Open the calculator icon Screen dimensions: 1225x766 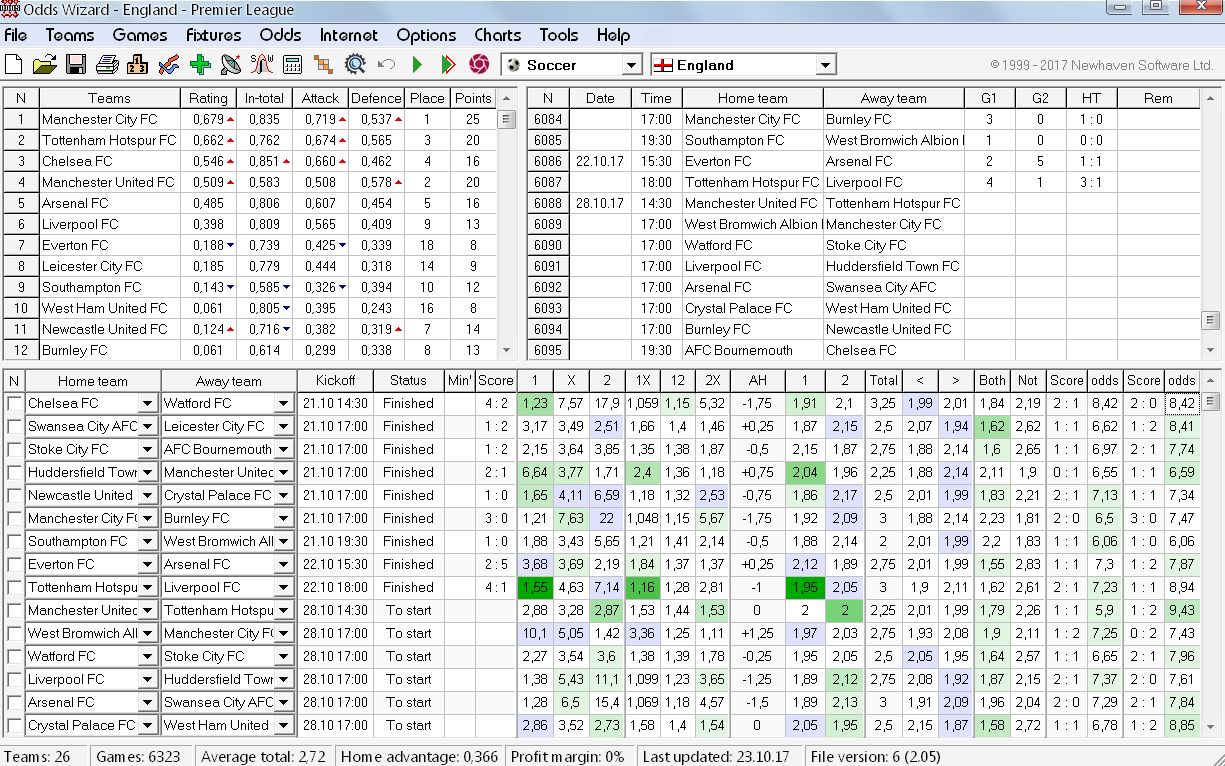click(x=293, y=65)
